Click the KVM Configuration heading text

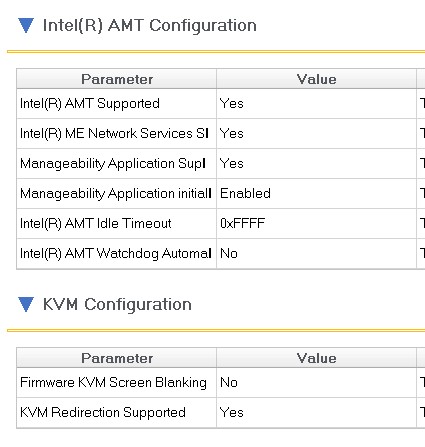click(117, 304)
